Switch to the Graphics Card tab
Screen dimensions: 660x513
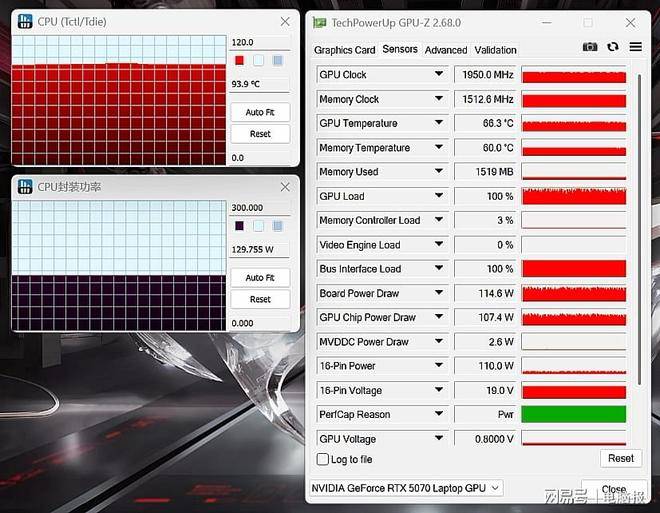[344, 50]
